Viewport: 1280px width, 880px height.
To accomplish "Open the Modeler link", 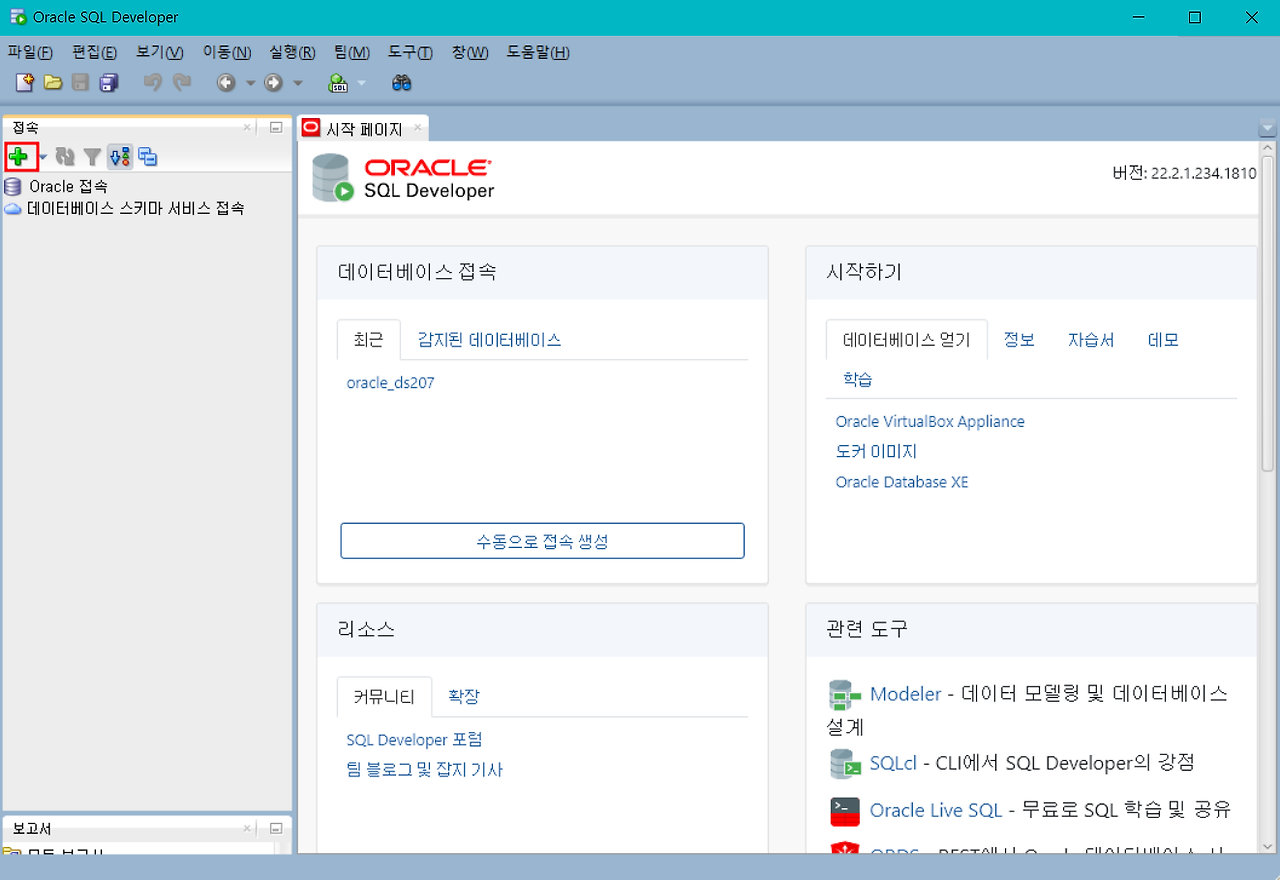I will [x=906, y=694].
